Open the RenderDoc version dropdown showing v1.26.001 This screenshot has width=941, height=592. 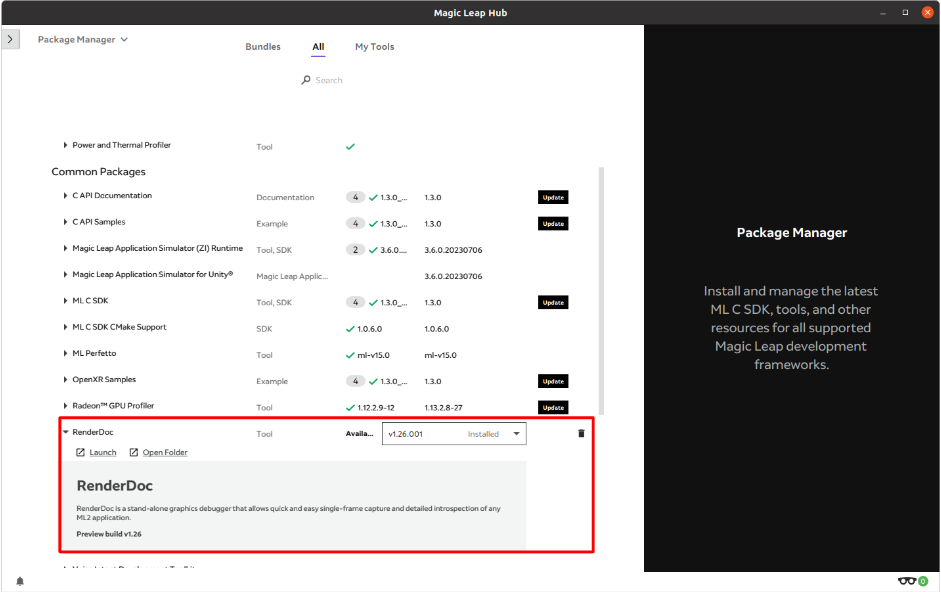[x=519, y=433]
